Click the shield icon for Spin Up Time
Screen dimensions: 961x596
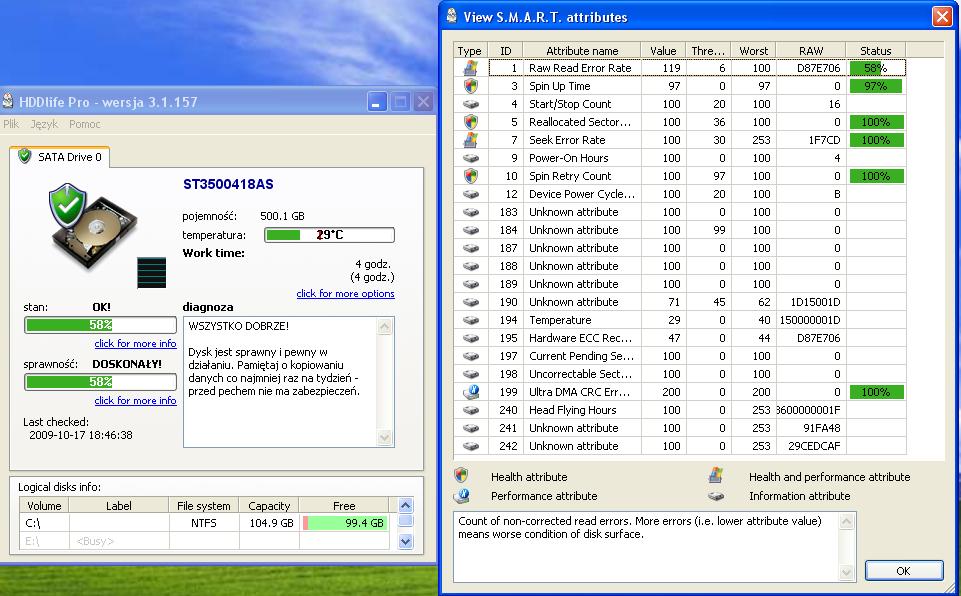tap(471, 86)
